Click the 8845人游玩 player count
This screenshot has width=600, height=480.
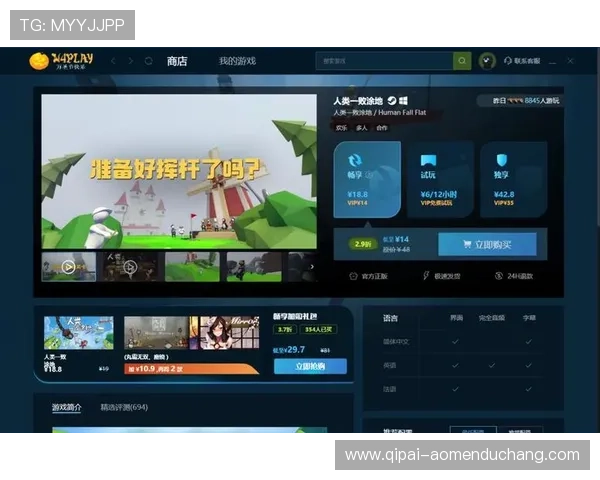[542, 101]
